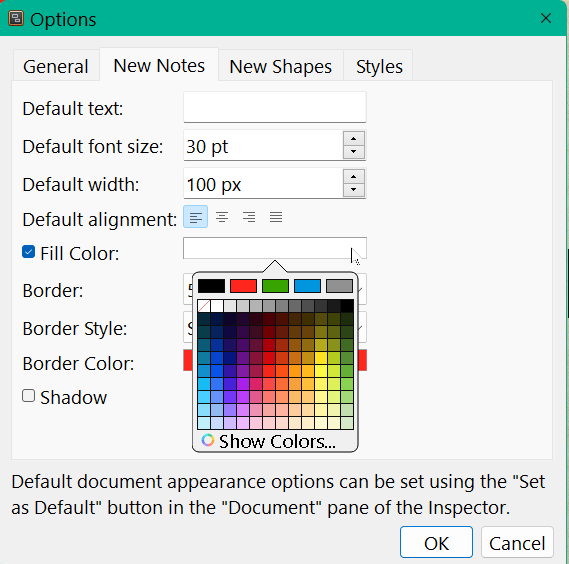Viewport: 569px width, 564px height.
Task: Click the no-color transparent swatch
Action: [204, 306]
